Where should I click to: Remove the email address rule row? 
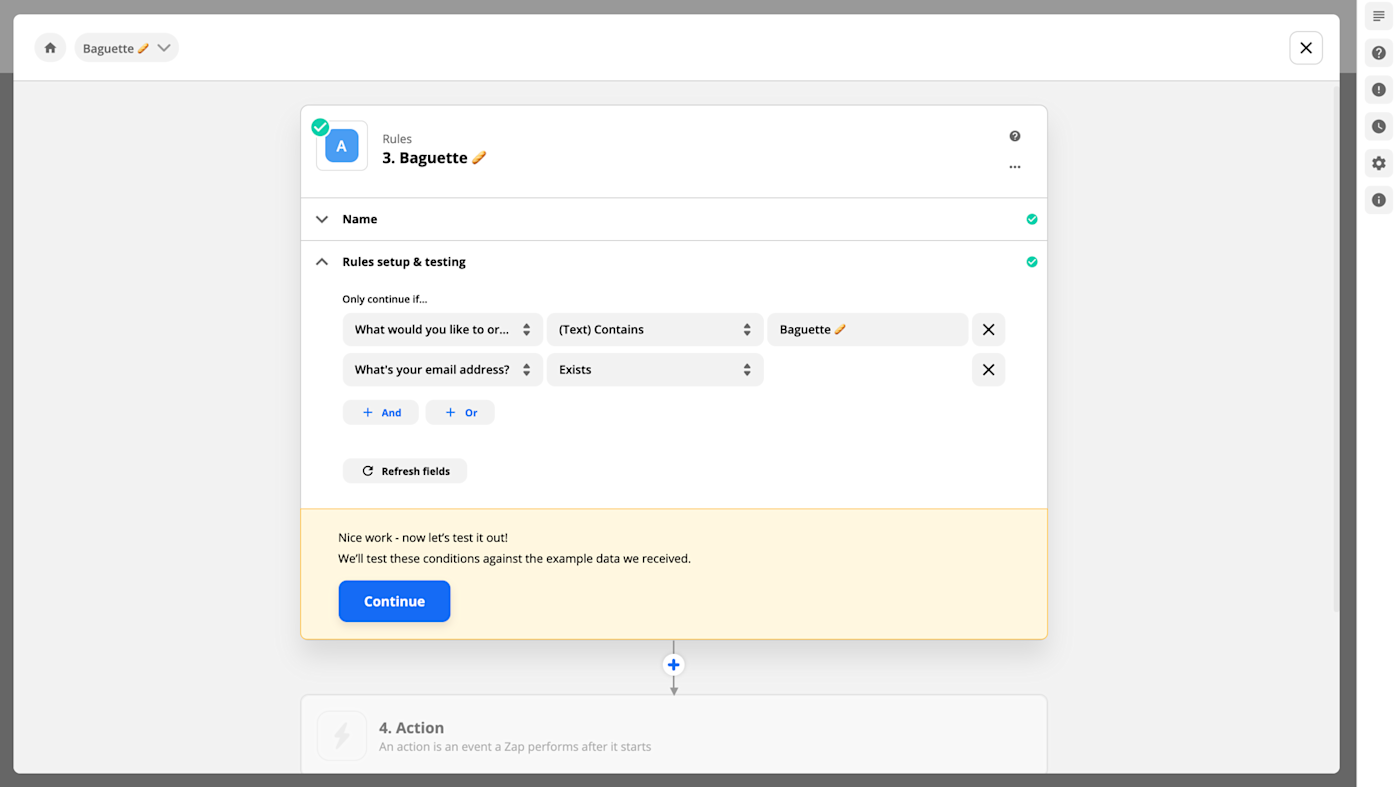click(x=988, y=370)
